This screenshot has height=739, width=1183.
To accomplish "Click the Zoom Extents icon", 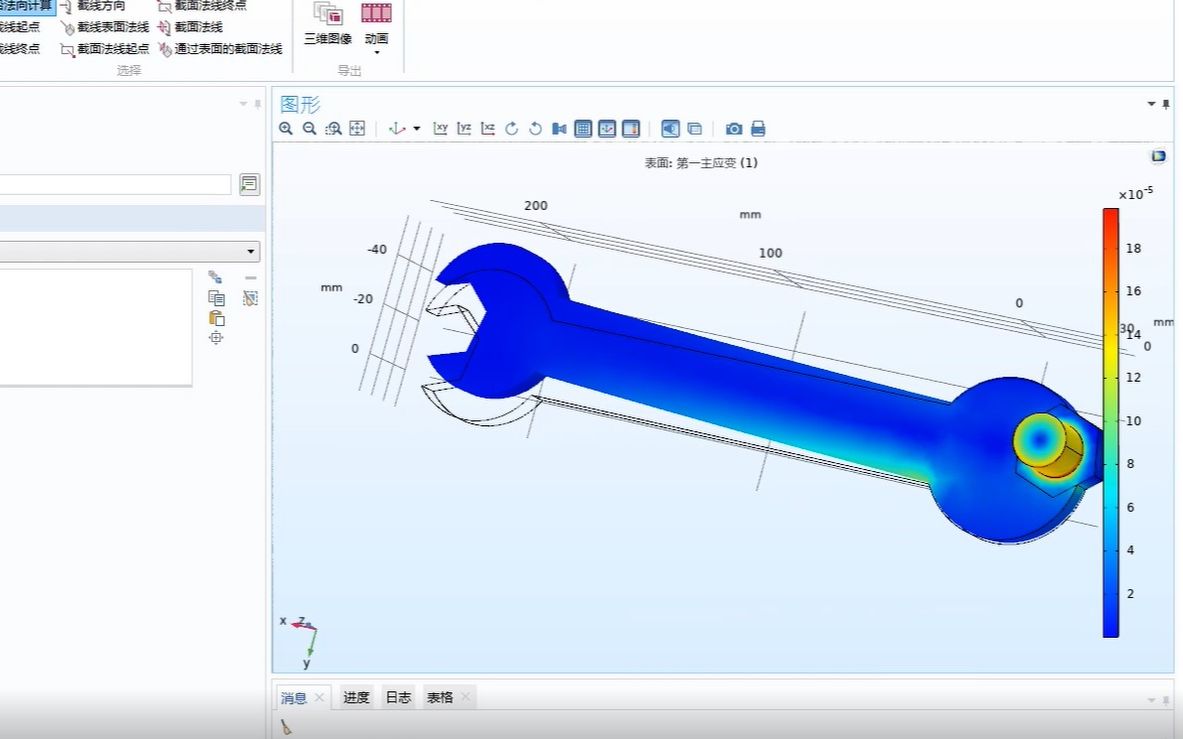I will (x=357, y=129).
